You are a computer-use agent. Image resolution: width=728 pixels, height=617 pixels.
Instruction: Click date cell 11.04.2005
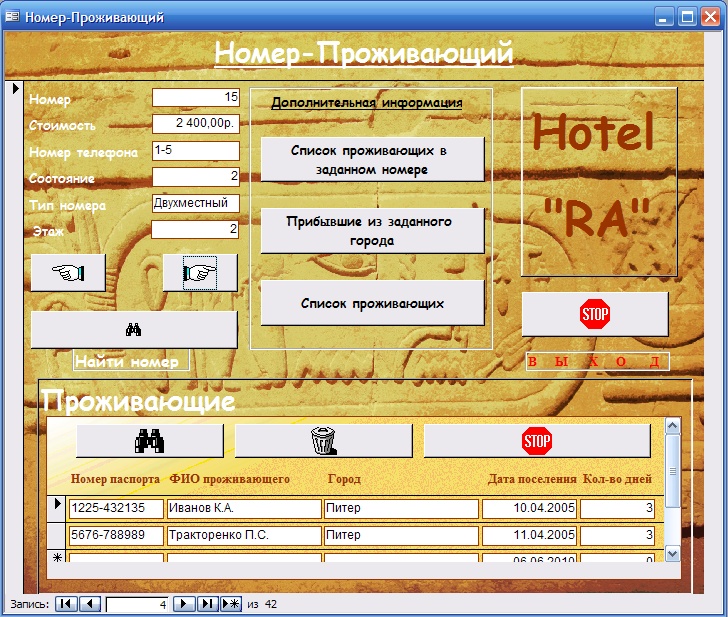click(x=529, y=535)
